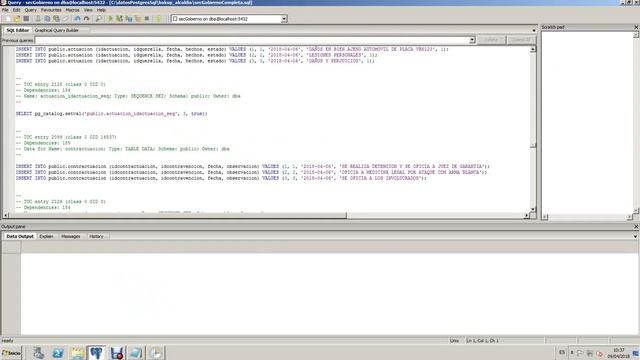Open the file explorer taskbar icon
640x360 pixels.
[77, 353]
